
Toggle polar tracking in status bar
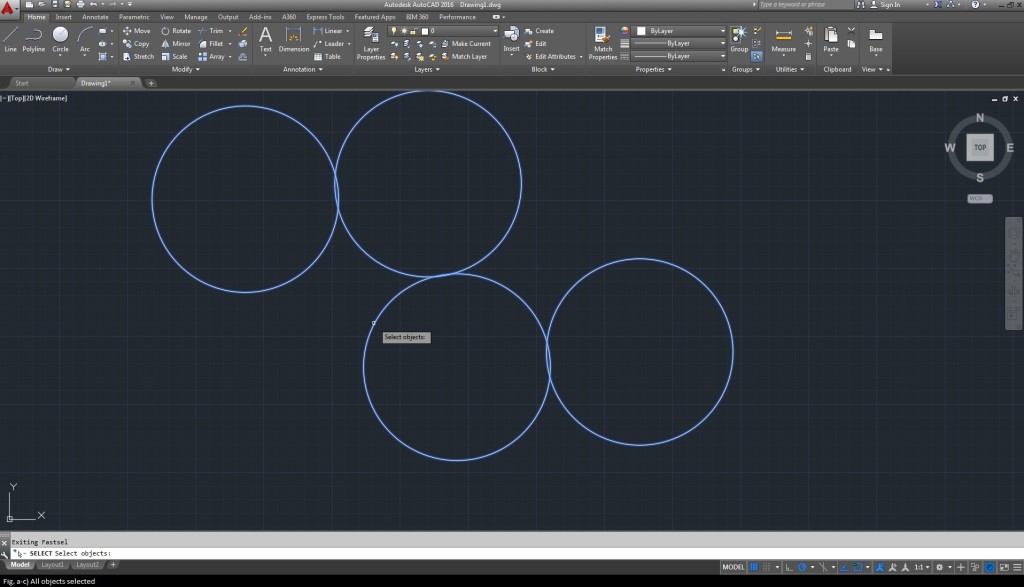(x=802, y=567)
